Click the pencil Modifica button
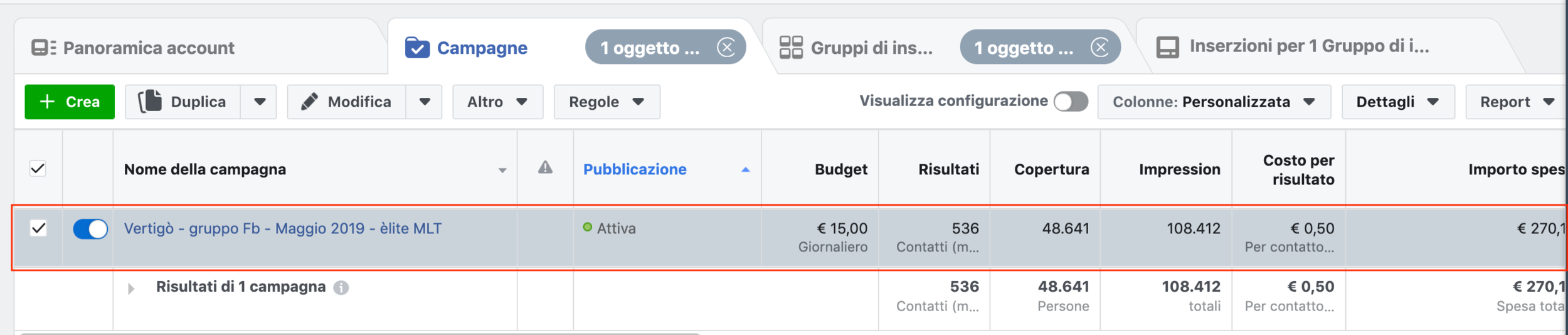Image resolution: width=1568 pixels, height=335 pixels. pos(347,102)
